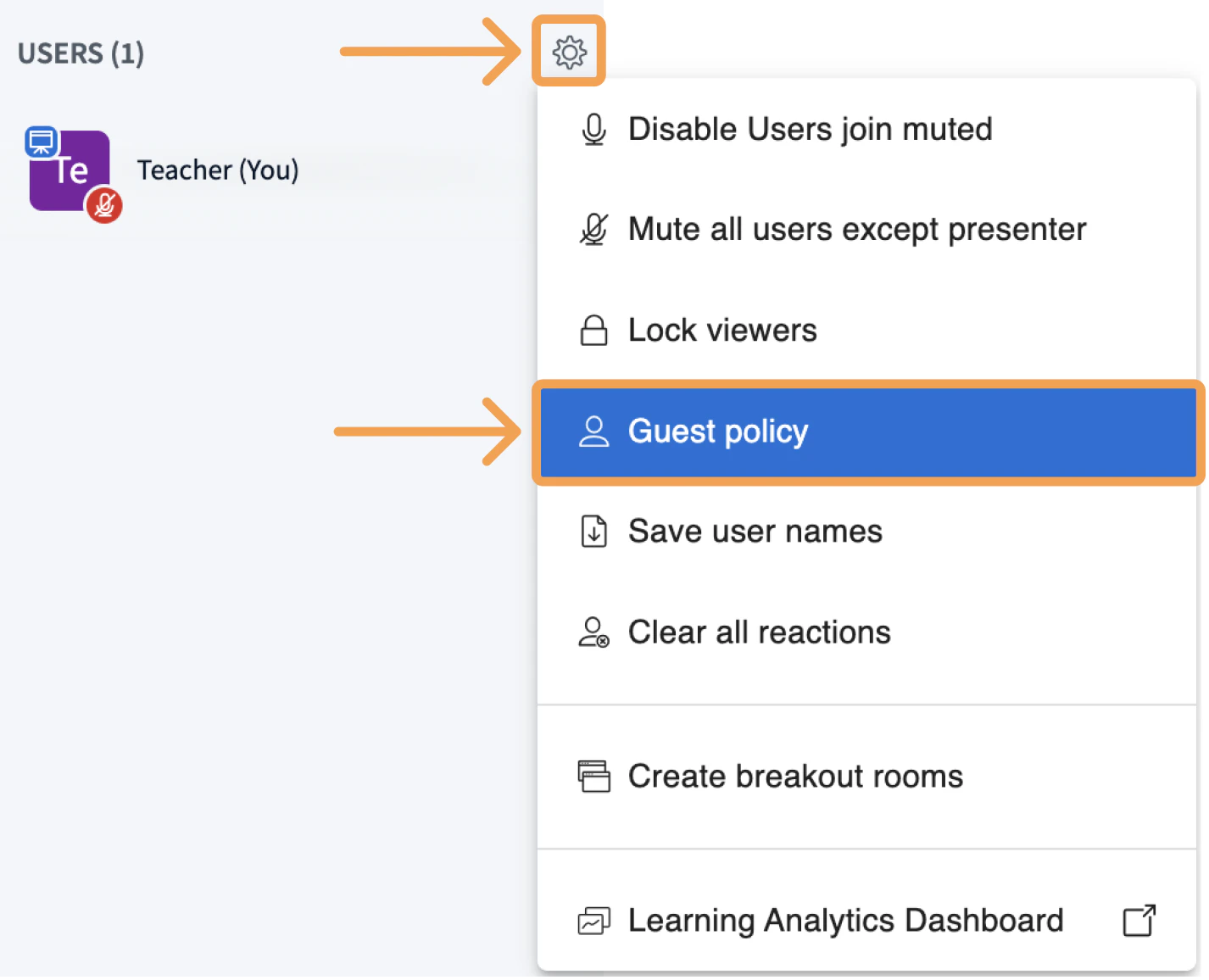This screenshot has height=980, width=1209.
Task: Select Disable Users join muted
Action: click(x=810, y=130)
